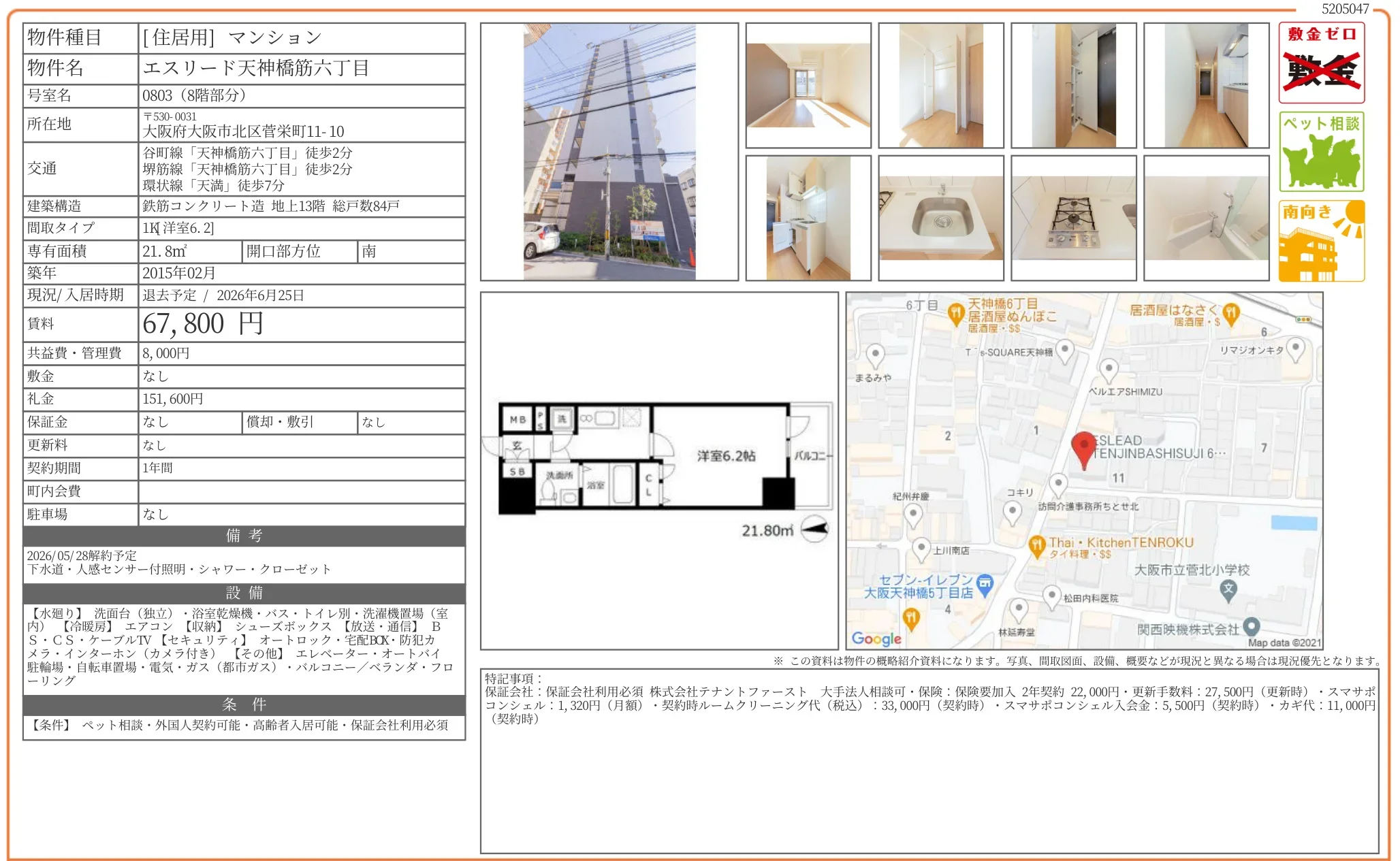Image resolution: width=1400 pixels, height=861 pixels.
Task: Click the セブン-イレブン store marker on map
Action: (985, 584)
